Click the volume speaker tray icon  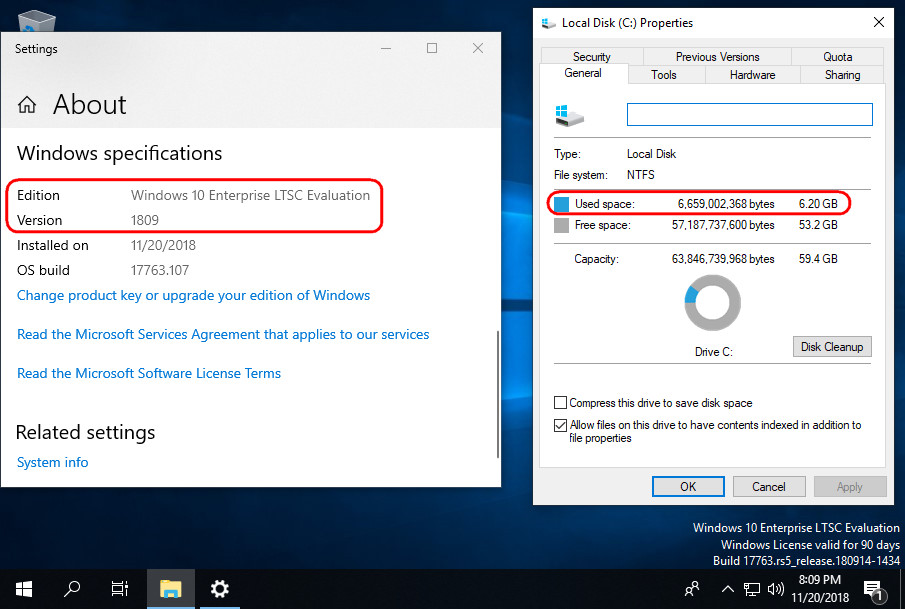pyautogui.click(x=775, y=589)
